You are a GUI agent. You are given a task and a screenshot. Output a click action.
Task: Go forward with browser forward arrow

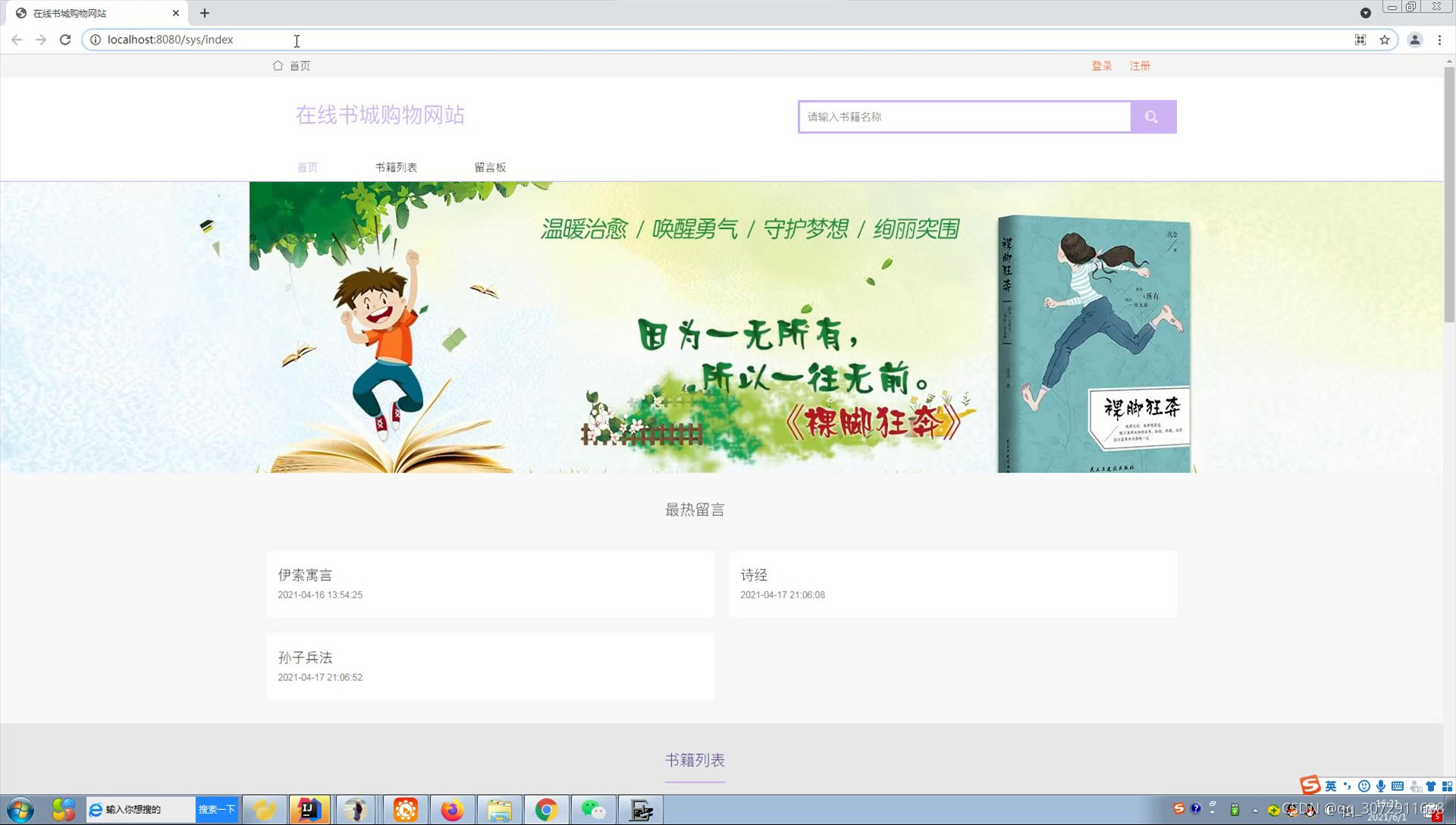(x=41, y=39)
